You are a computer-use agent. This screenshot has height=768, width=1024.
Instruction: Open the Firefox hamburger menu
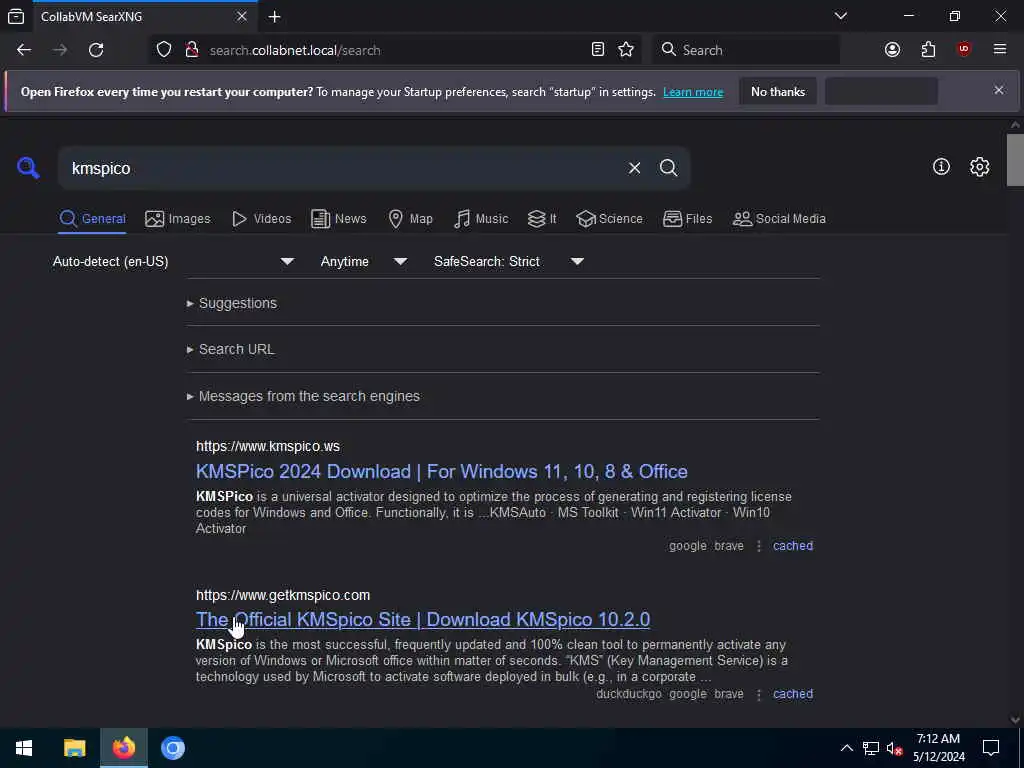[x=999, y=50]
